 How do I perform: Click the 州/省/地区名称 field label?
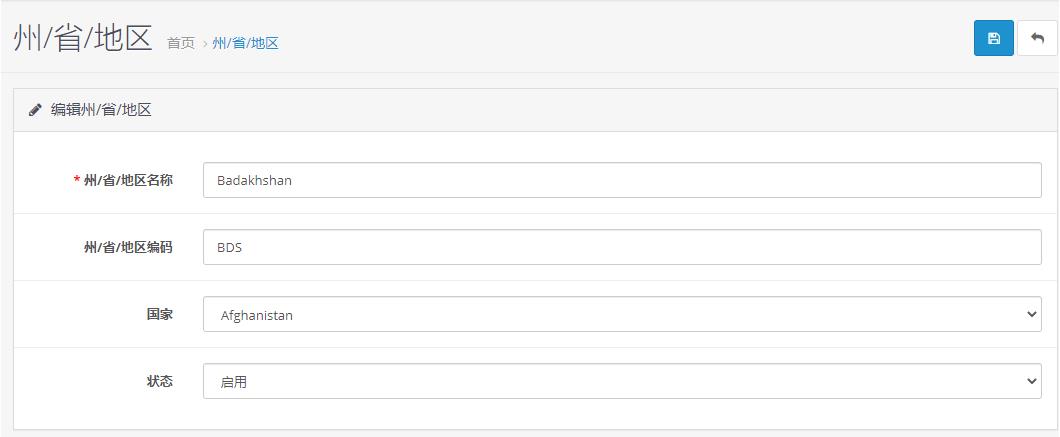(128, 180)
